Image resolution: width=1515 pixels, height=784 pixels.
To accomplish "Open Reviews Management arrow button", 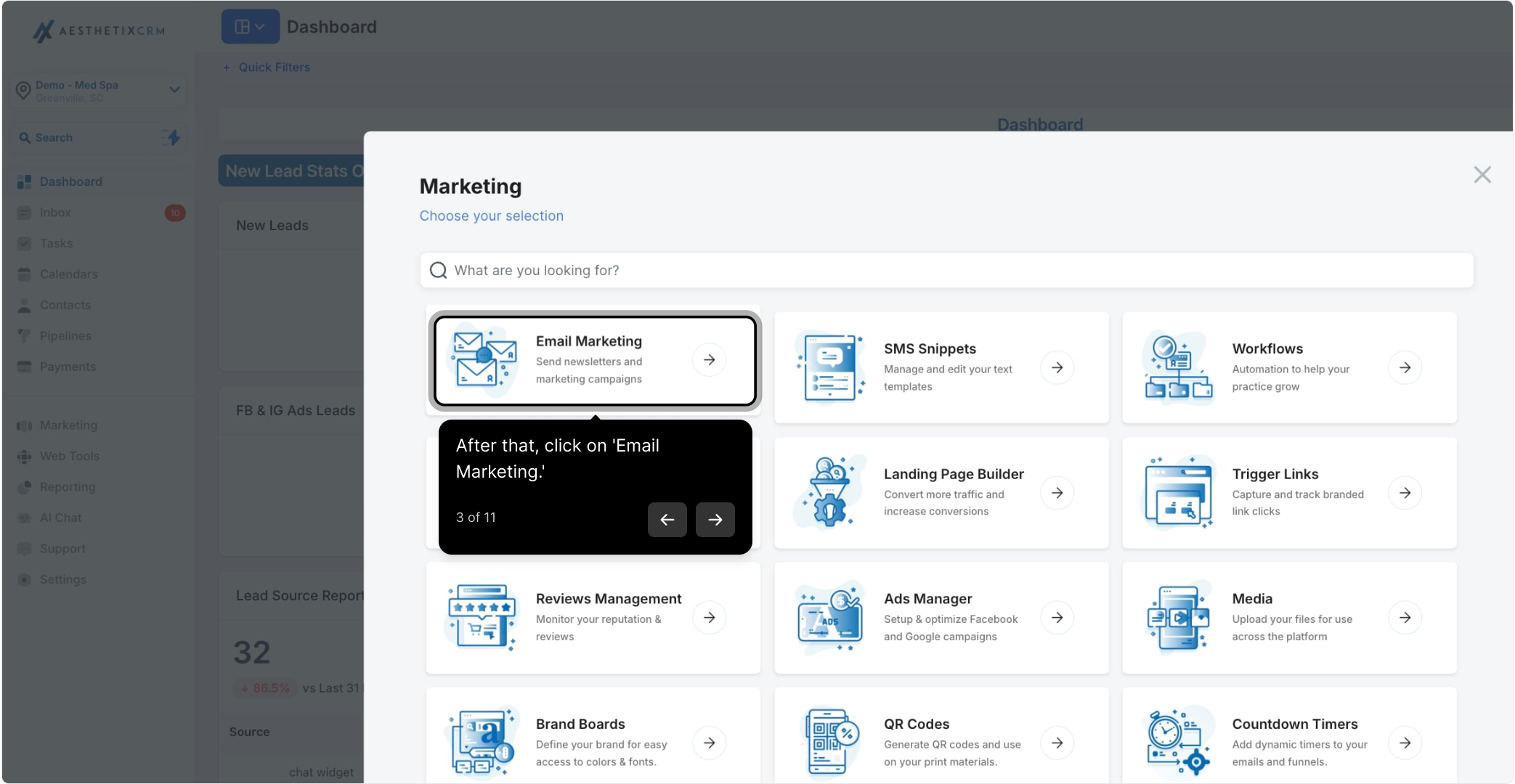I will 710,618.
